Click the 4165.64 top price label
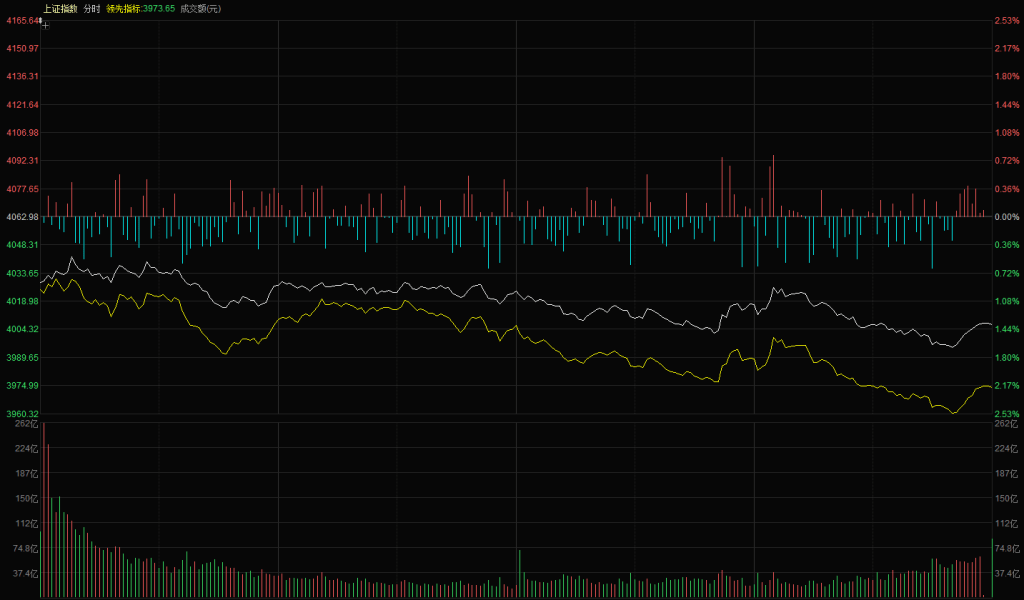Viewport: 1024px width, 600px height. pyautogui.click(x=21, y=20)
